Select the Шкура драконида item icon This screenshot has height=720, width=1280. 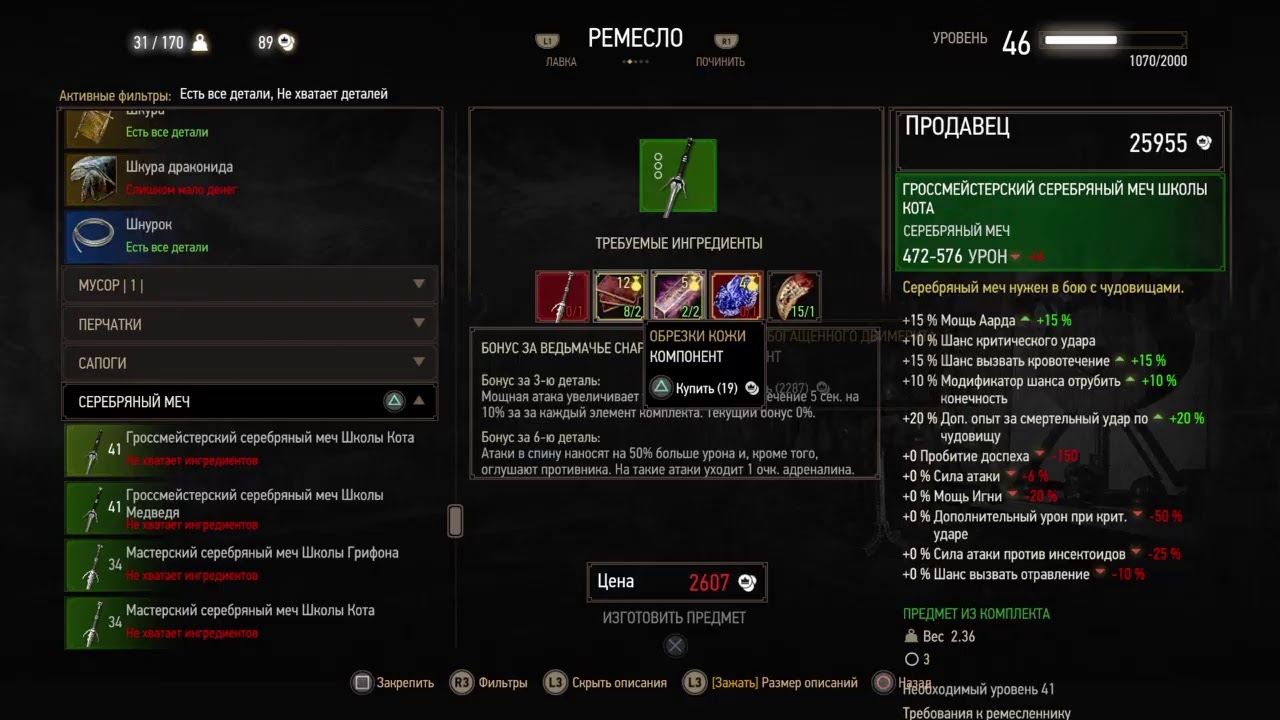pyautogui.click(x=93, y=178)
